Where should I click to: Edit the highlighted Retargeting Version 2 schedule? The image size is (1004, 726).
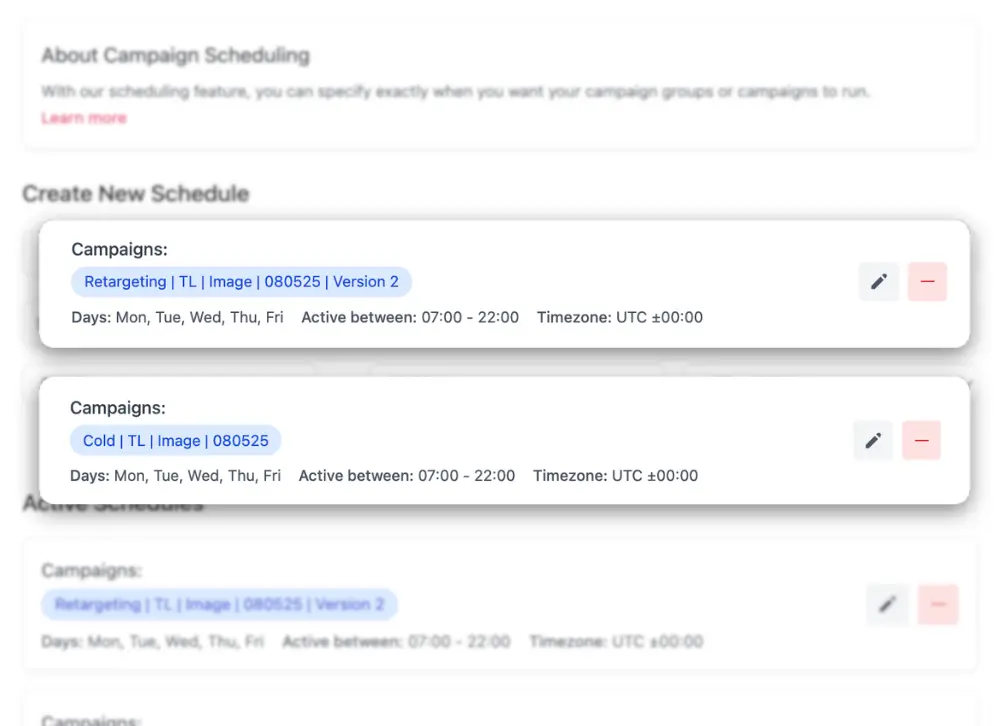coord(879,282)
